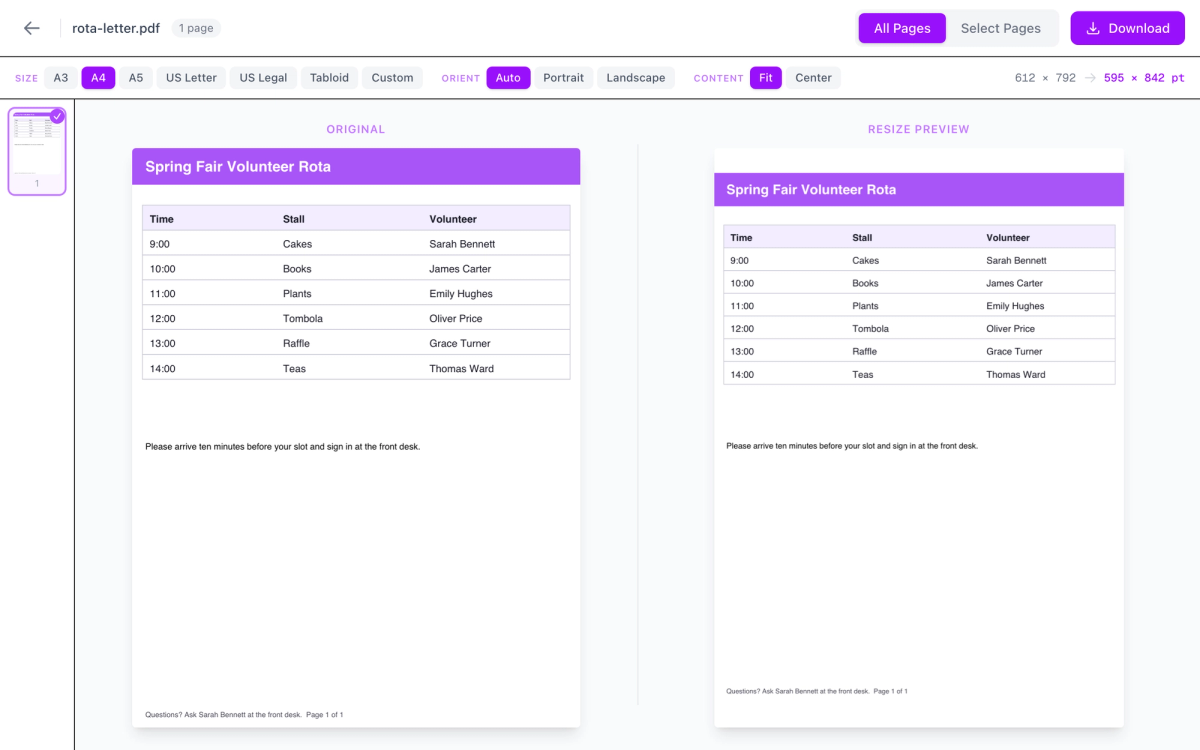The height and width of the screenshot is (750, 1200).
Task: Click the rota-letter.pdf file name
Action: (x=116, y=28)
